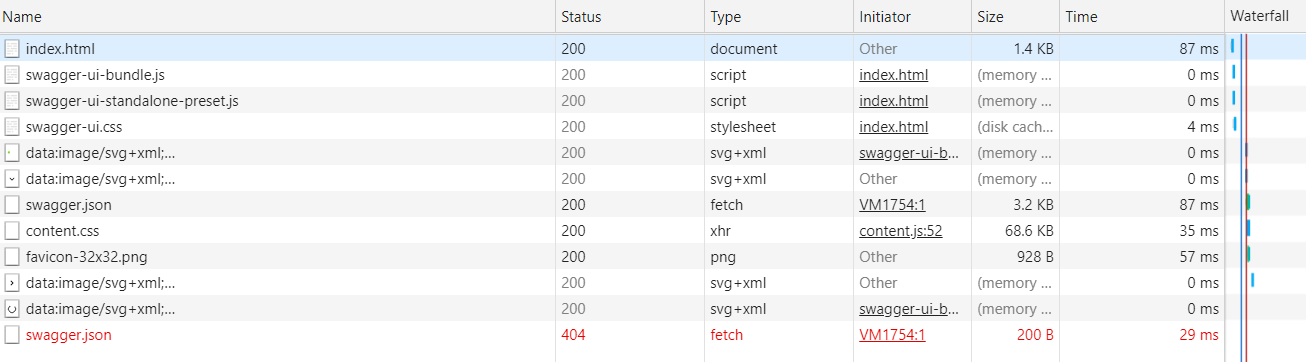Click the red 200 B size value

click(1035, 334)
